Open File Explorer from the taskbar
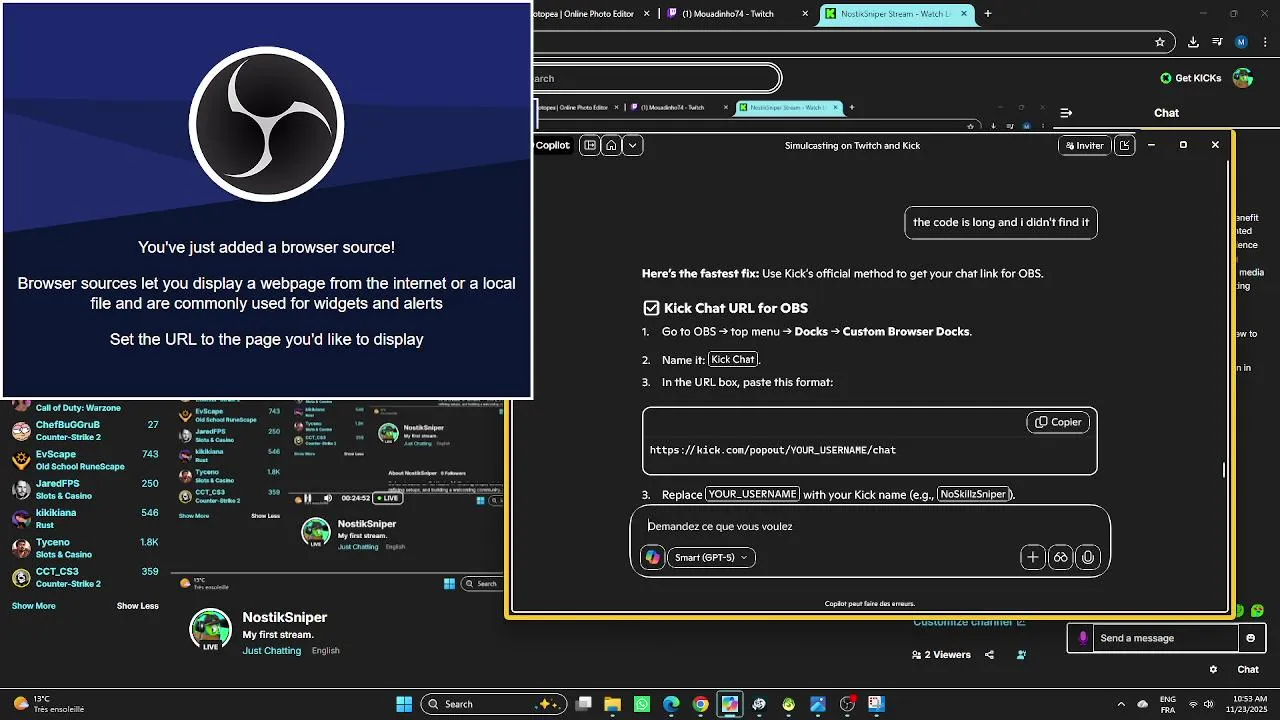This screenshot has height=720, width=1280. tap(613, 704)
